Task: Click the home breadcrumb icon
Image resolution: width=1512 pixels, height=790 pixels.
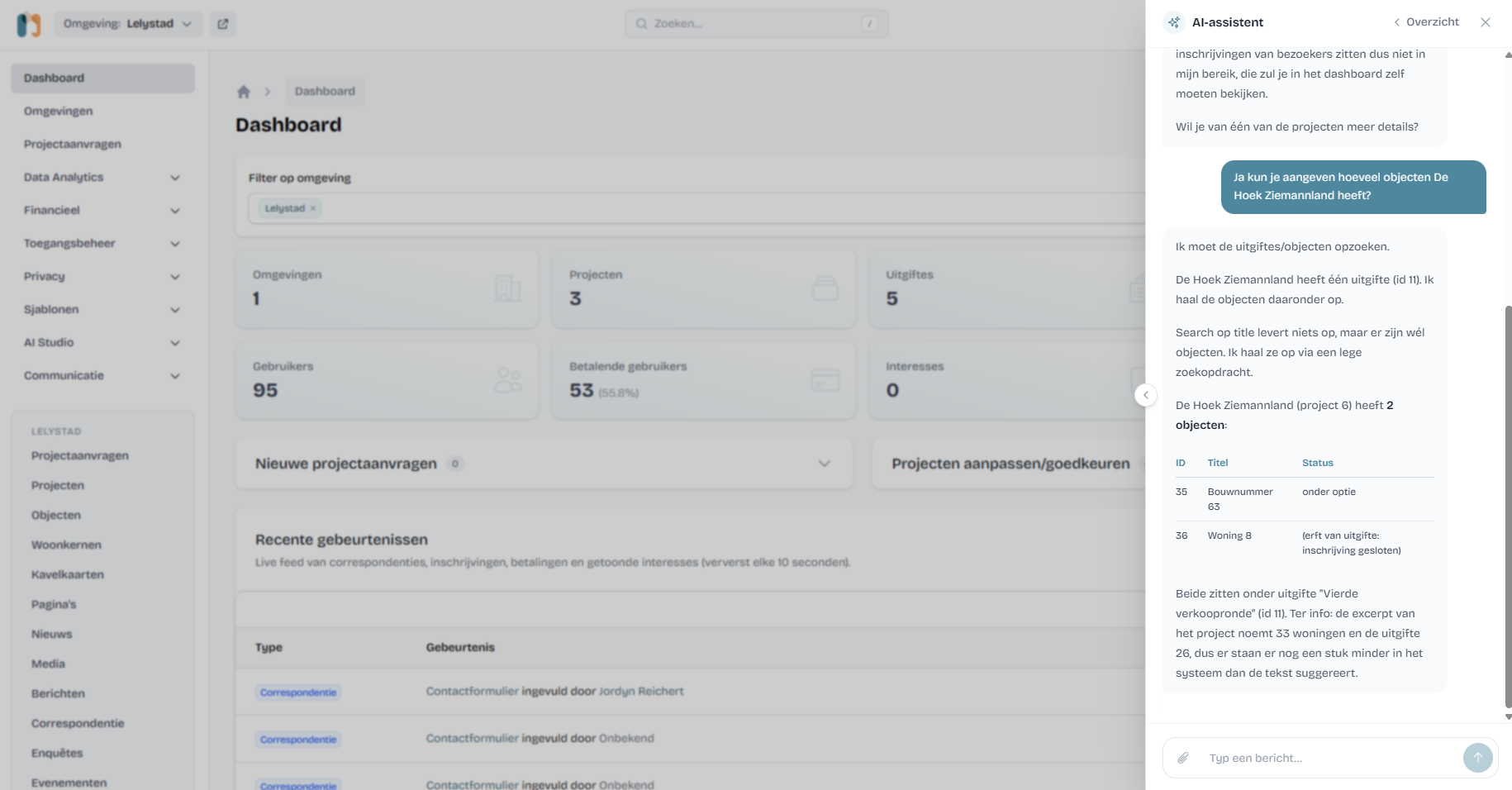Action: (x=244, y=92)
